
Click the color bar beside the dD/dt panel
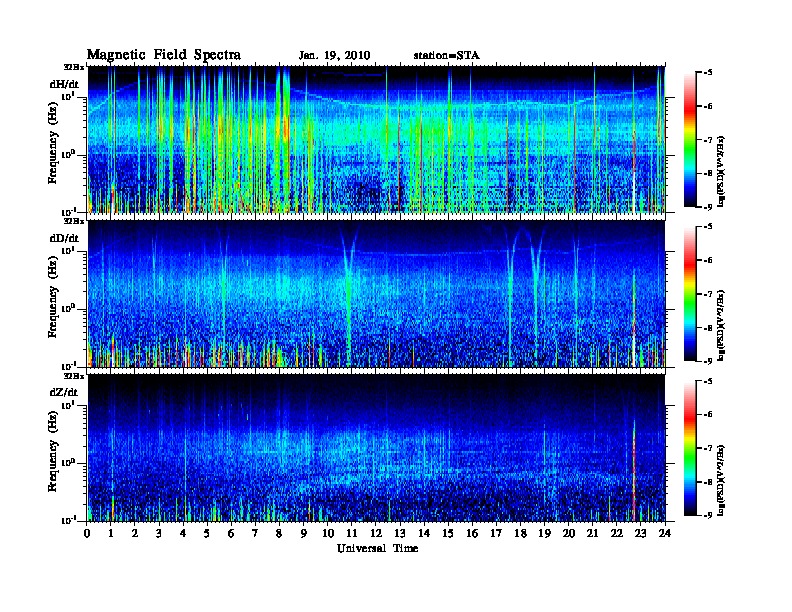pyautogui.click(x=690, y=293)
